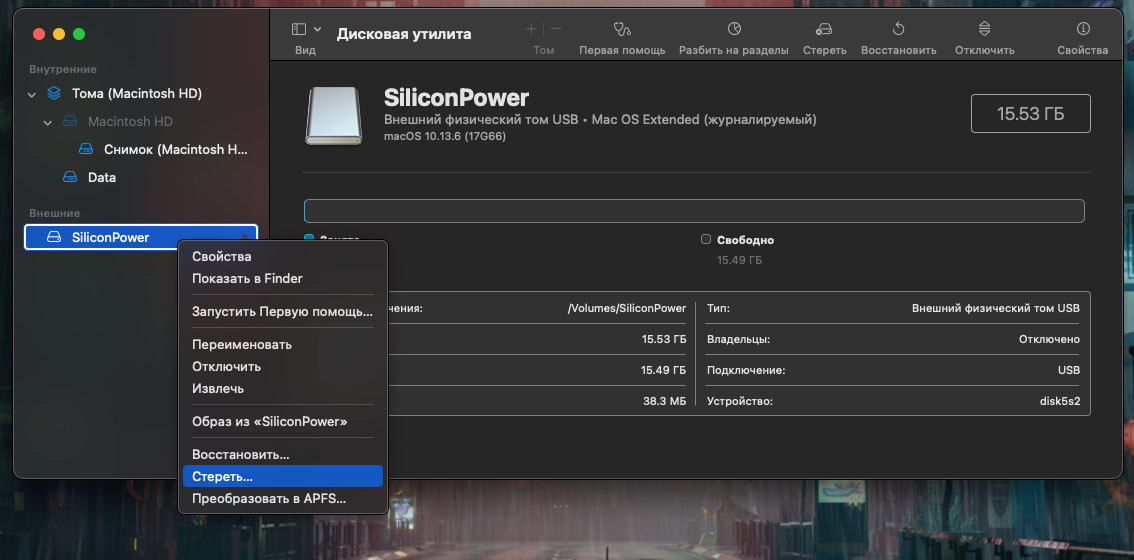Click the macOS 10.13.6 (17G66) text
Viewport: 1134px width, 560px height.
pyautogui.click(x=445, y=135)
